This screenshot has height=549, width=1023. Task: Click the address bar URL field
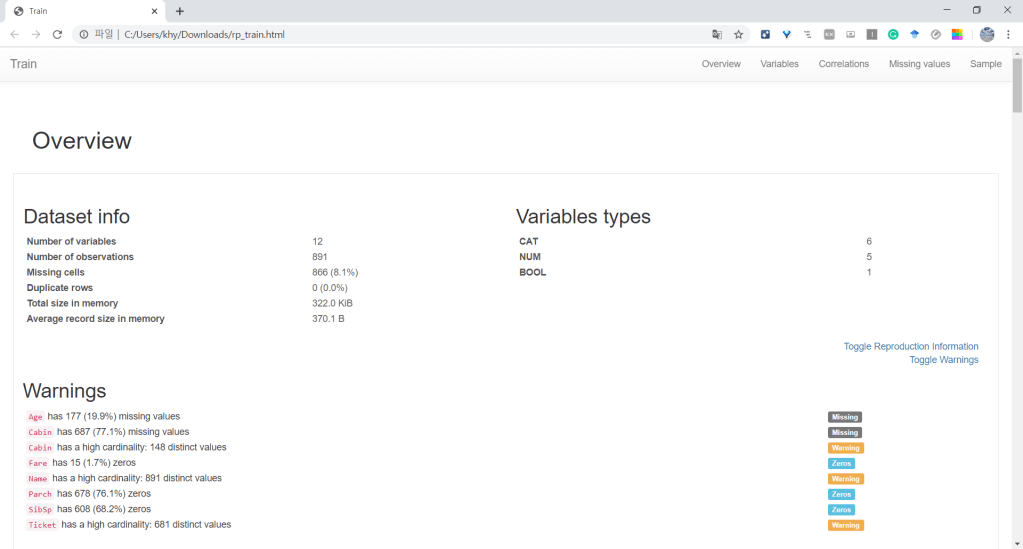point(400,34)
